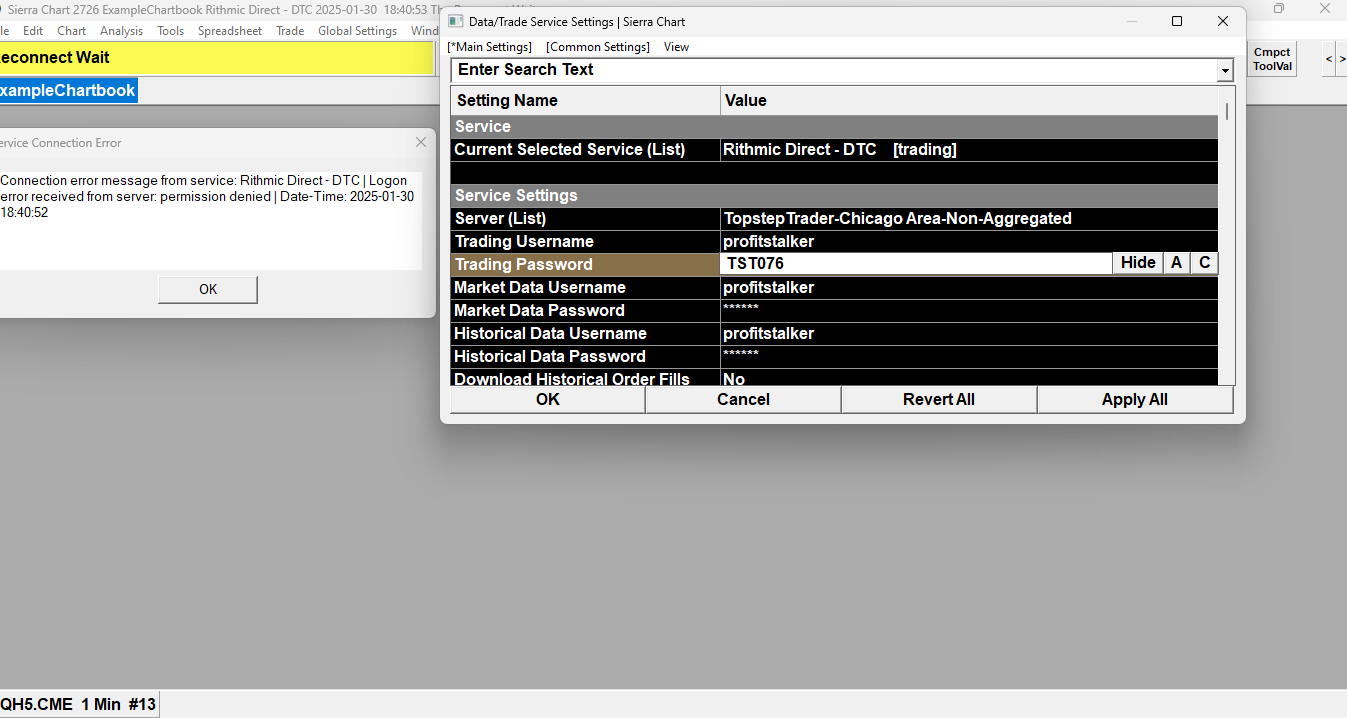Open the search text dropdown arrow
This screenshot has width=1347, height=718.
[1225, 70]
